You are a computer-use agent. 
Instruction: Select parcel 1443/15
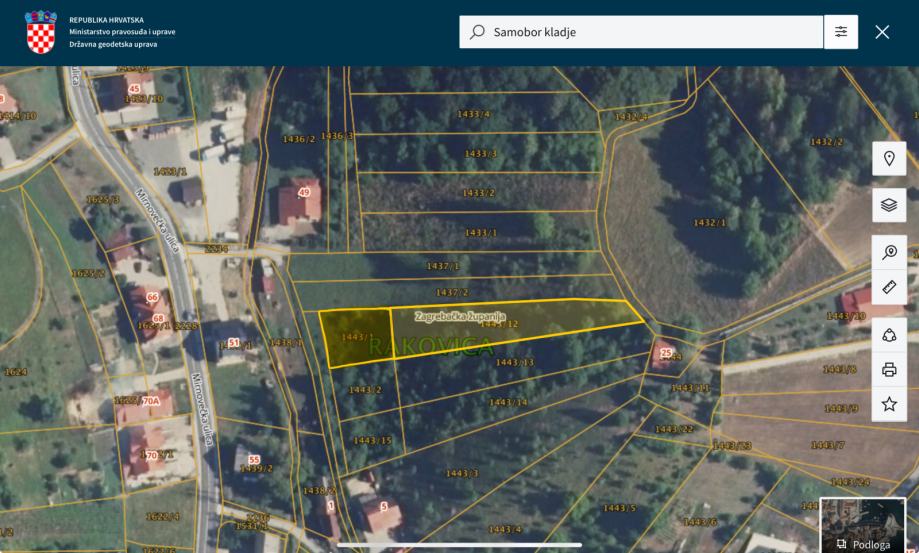pyautogui.click(x=372, y=441)
